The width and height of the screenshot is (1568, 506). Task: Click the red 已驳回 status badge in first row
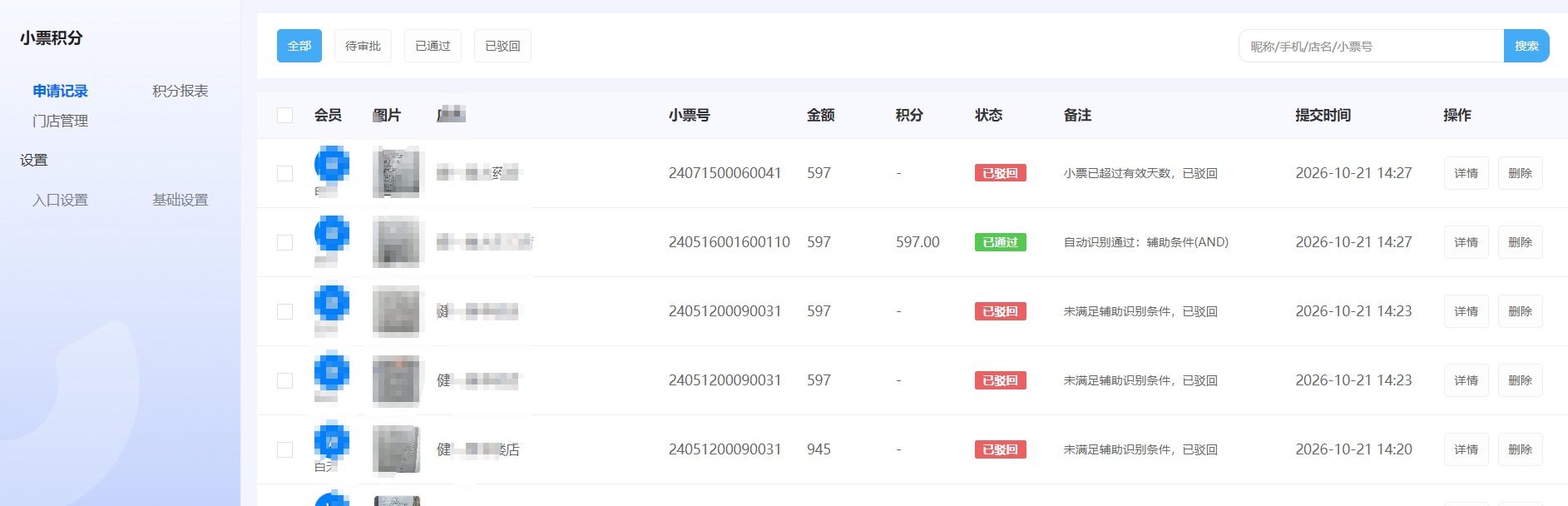(1000, 173)
